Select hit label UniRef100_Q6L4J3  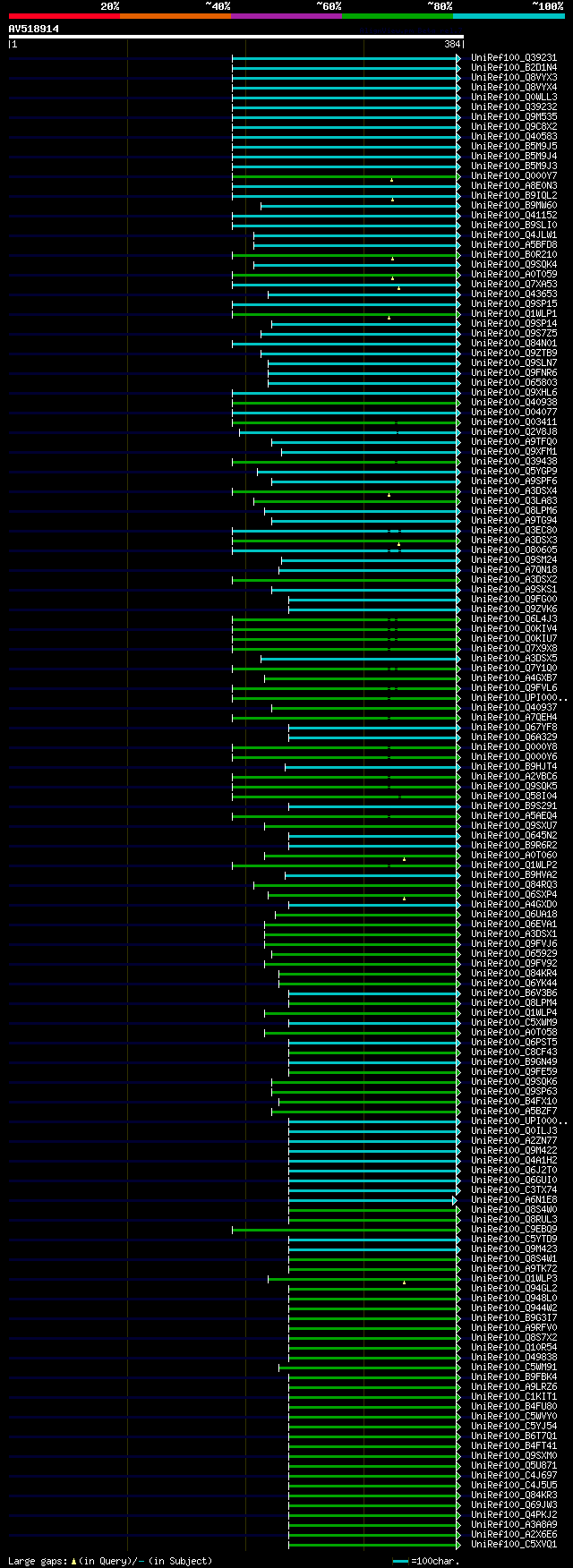click(x=514, y=619)
